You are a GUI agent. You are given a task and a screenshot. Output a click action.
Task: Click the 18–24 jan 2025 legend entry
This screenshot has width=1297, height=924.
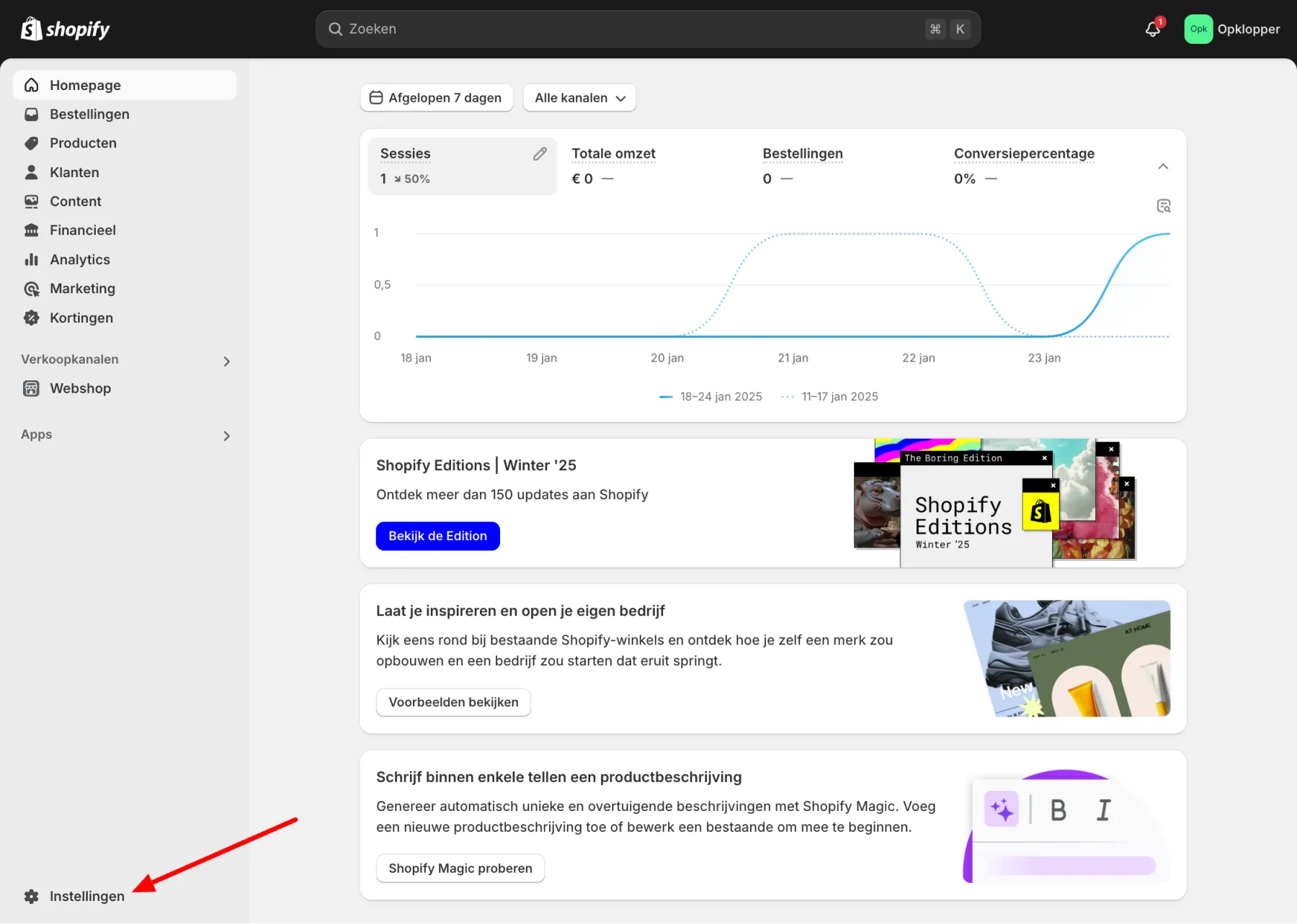tap(710, 397)
